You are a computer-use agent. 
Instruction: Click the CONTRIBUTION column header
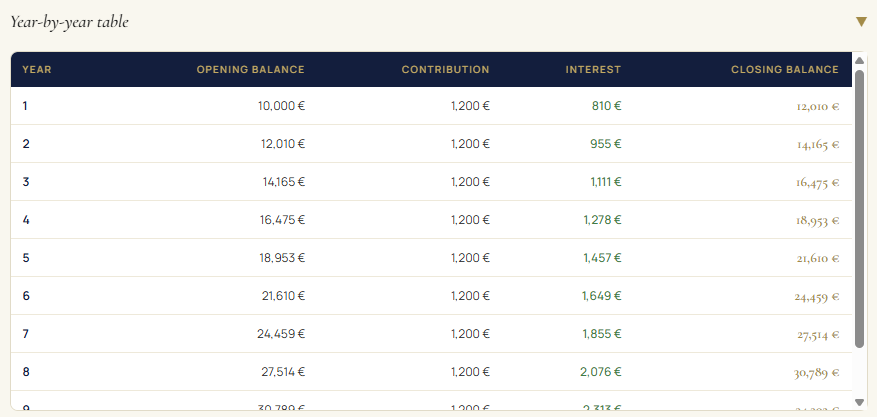[x=445, y=70]
